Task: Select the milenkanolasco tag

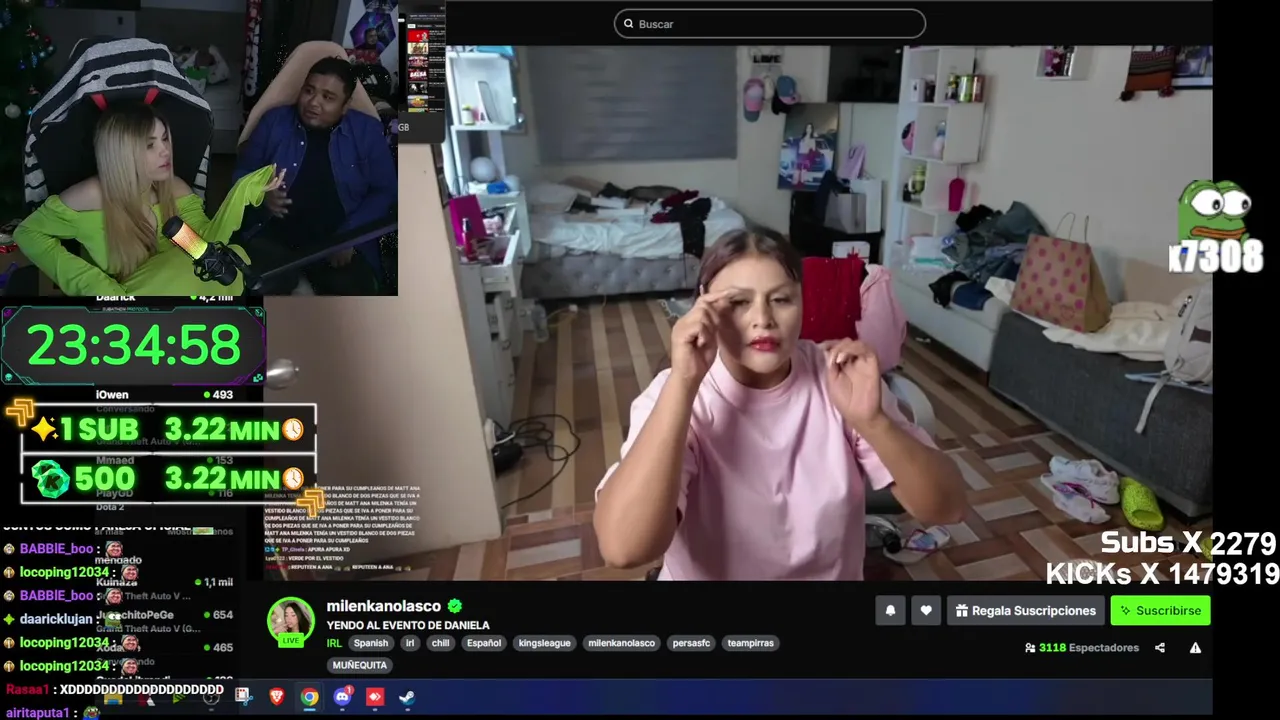Action: (621, 643)
